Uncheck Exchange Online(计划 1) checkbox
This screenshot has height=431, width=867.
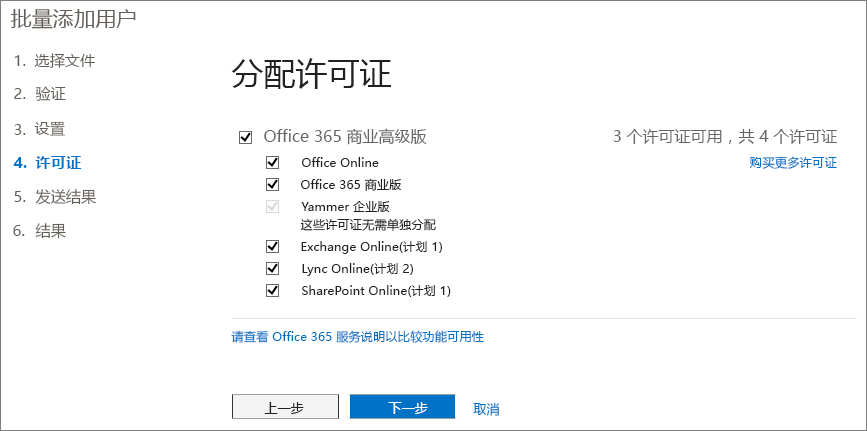coord(272,246)
